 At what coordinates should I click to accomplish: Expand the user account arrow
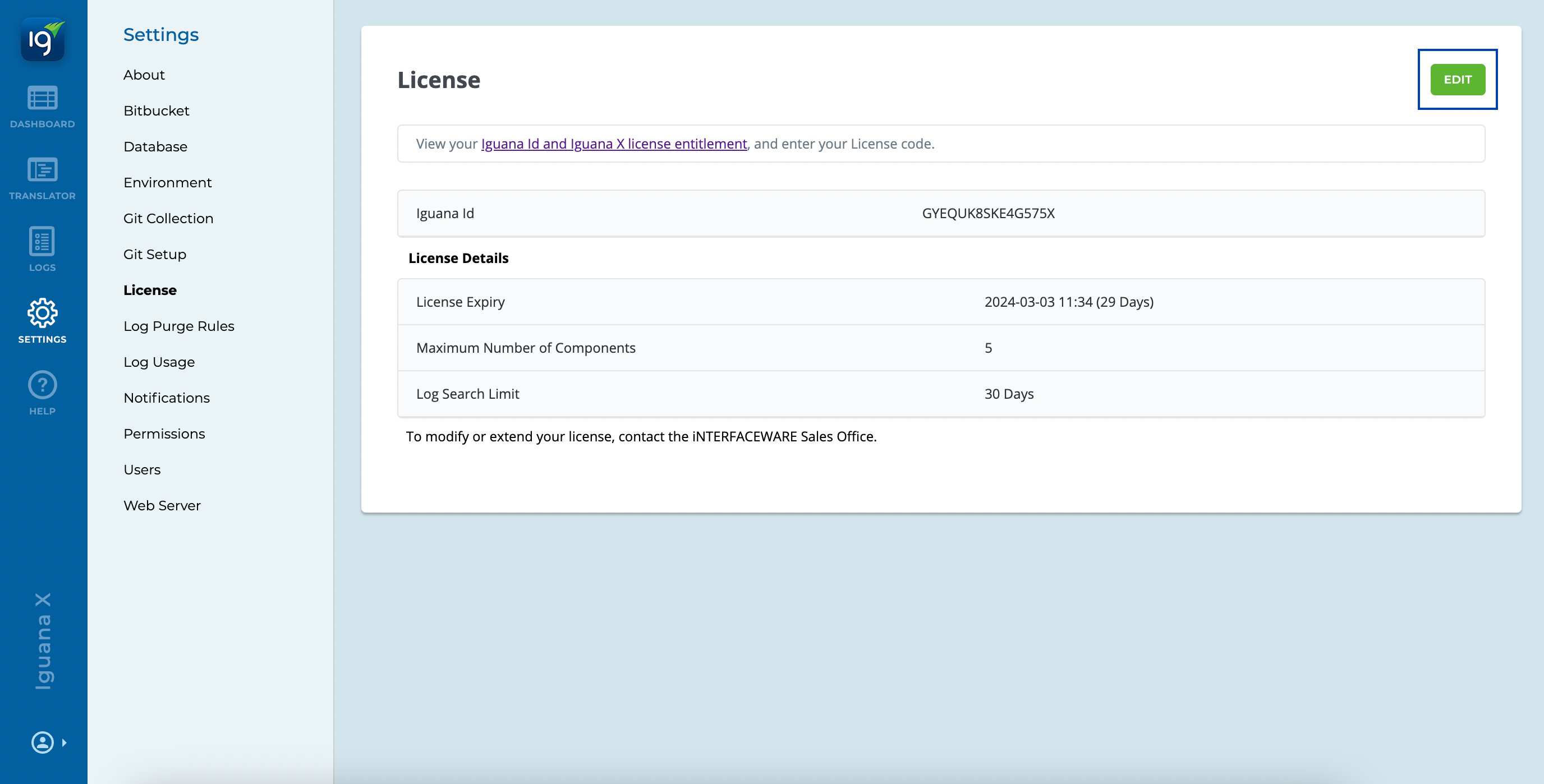(x=64, y=742)
